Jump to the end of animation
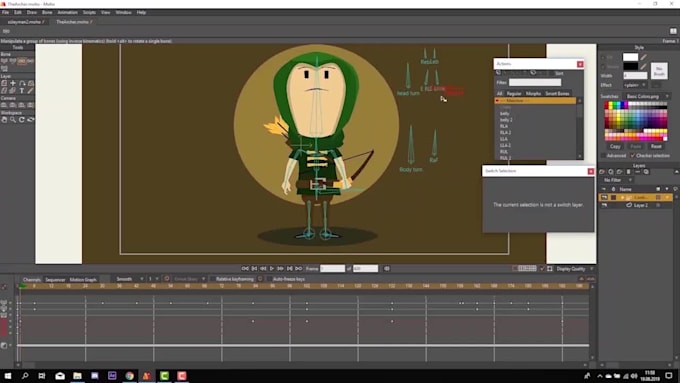 pos(298,269)
